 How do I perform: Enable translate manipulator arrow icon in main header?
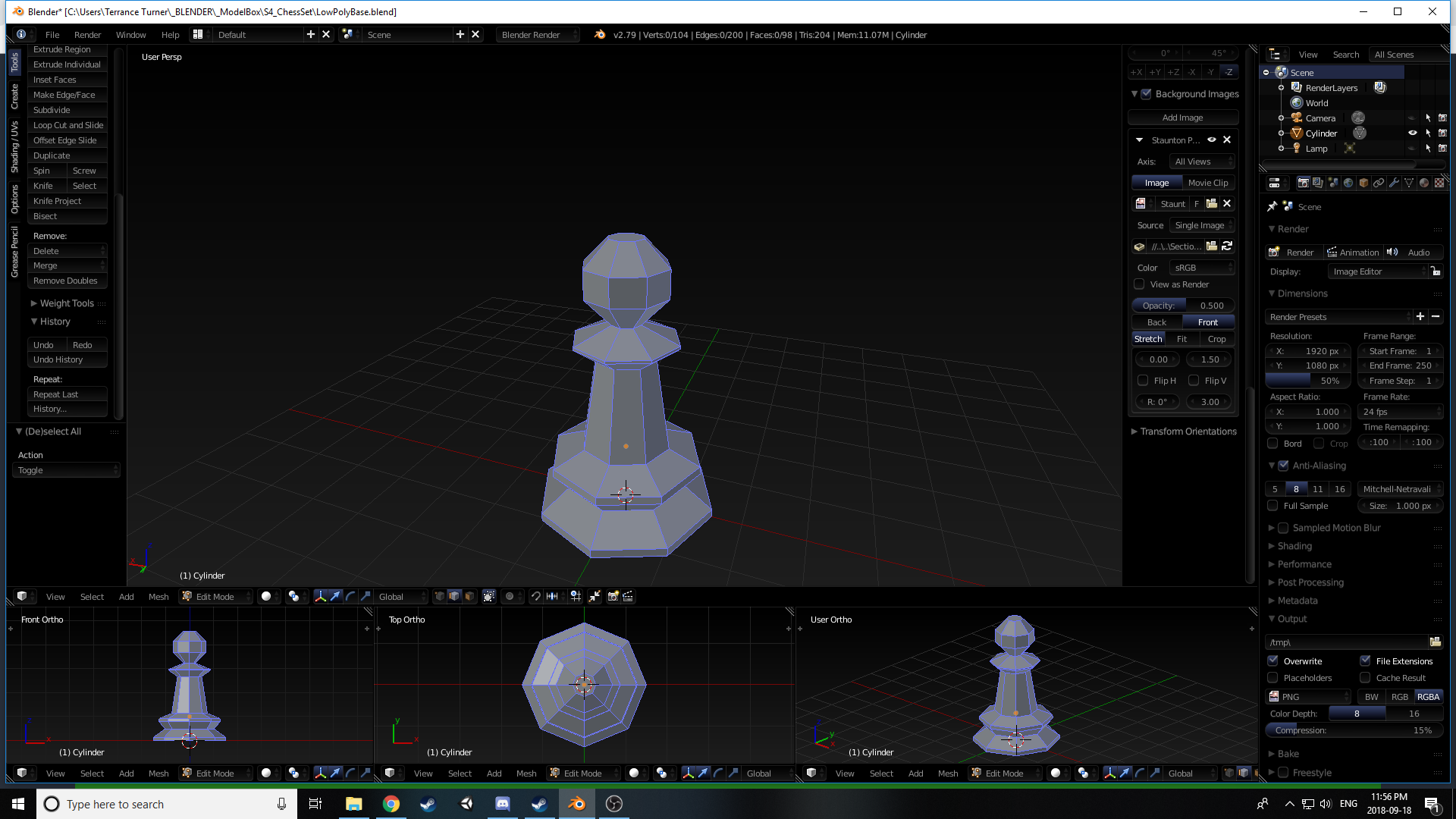(x=335, y=597)
